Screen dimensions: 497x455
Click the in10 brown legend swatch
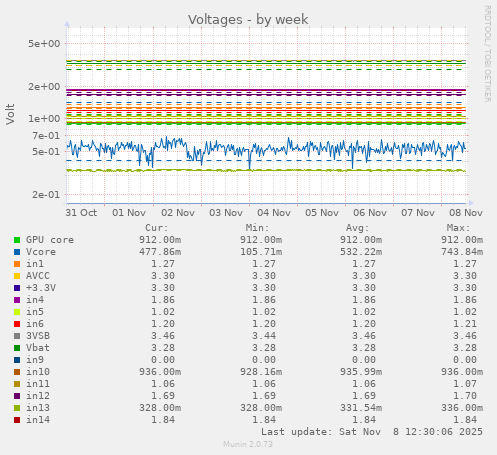coord(17,372)
